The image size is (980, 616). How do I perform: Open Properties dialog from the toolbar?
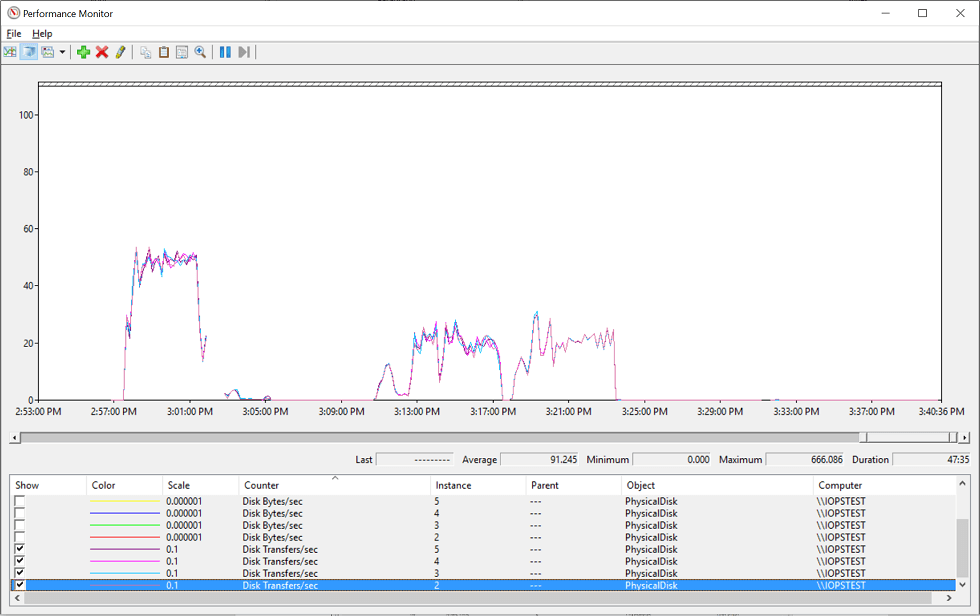[181, 51]
